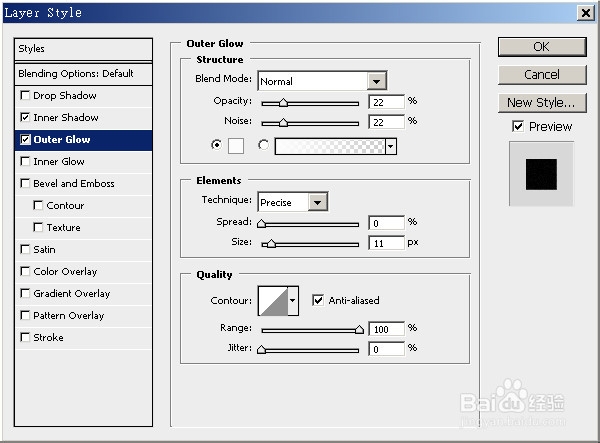The image size is (600, 443).
Task: Uncheck the Inner Shadow checkbox
Action: [25, 117]
